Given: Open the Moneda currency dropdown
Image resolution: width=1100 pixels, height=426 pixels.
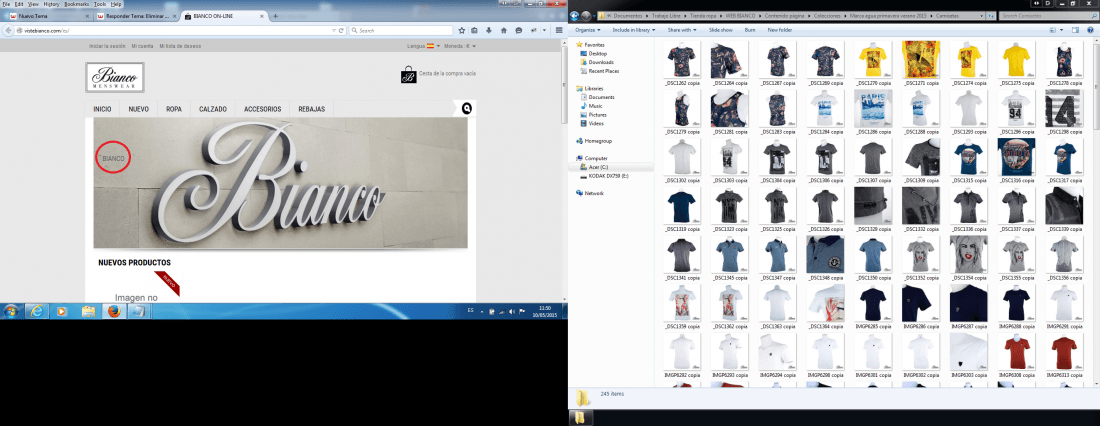Looking at the screenshot, I should [460, 46].
